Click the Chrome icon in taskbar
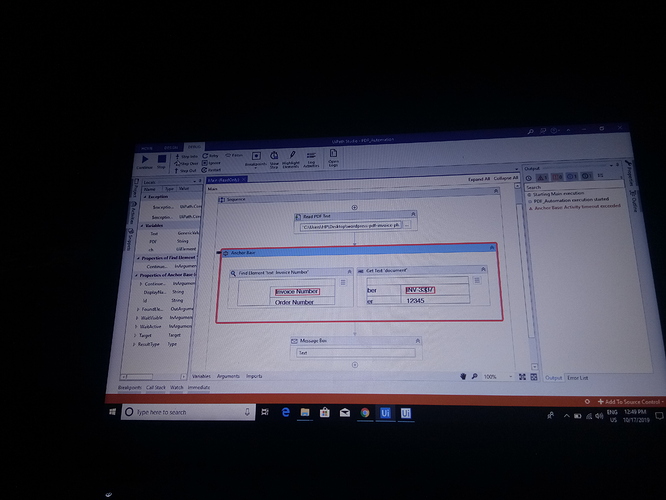Viewport: 666px width, 500px height. (x=365, y=412)
